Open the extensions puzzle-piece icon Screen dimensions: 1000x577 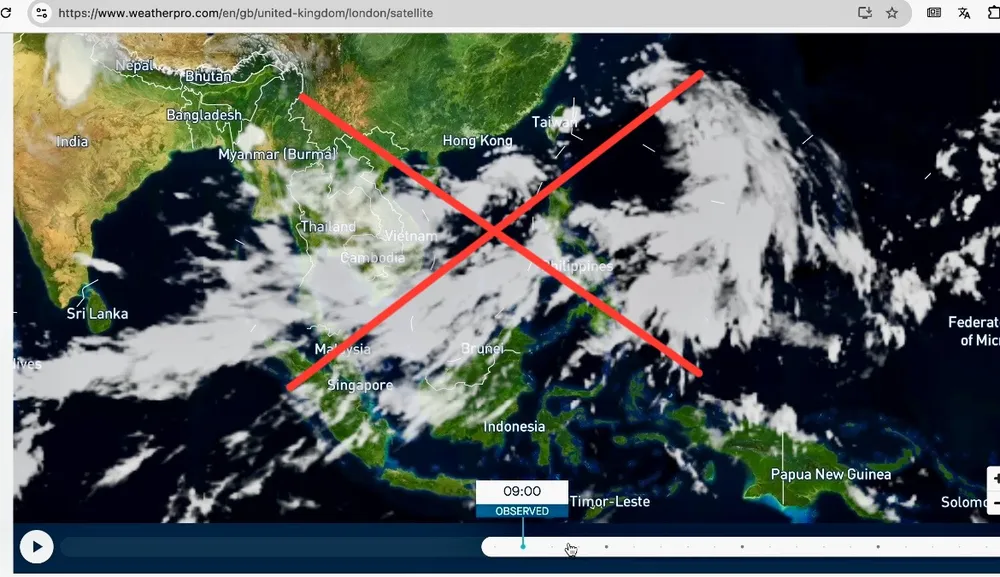994,13
